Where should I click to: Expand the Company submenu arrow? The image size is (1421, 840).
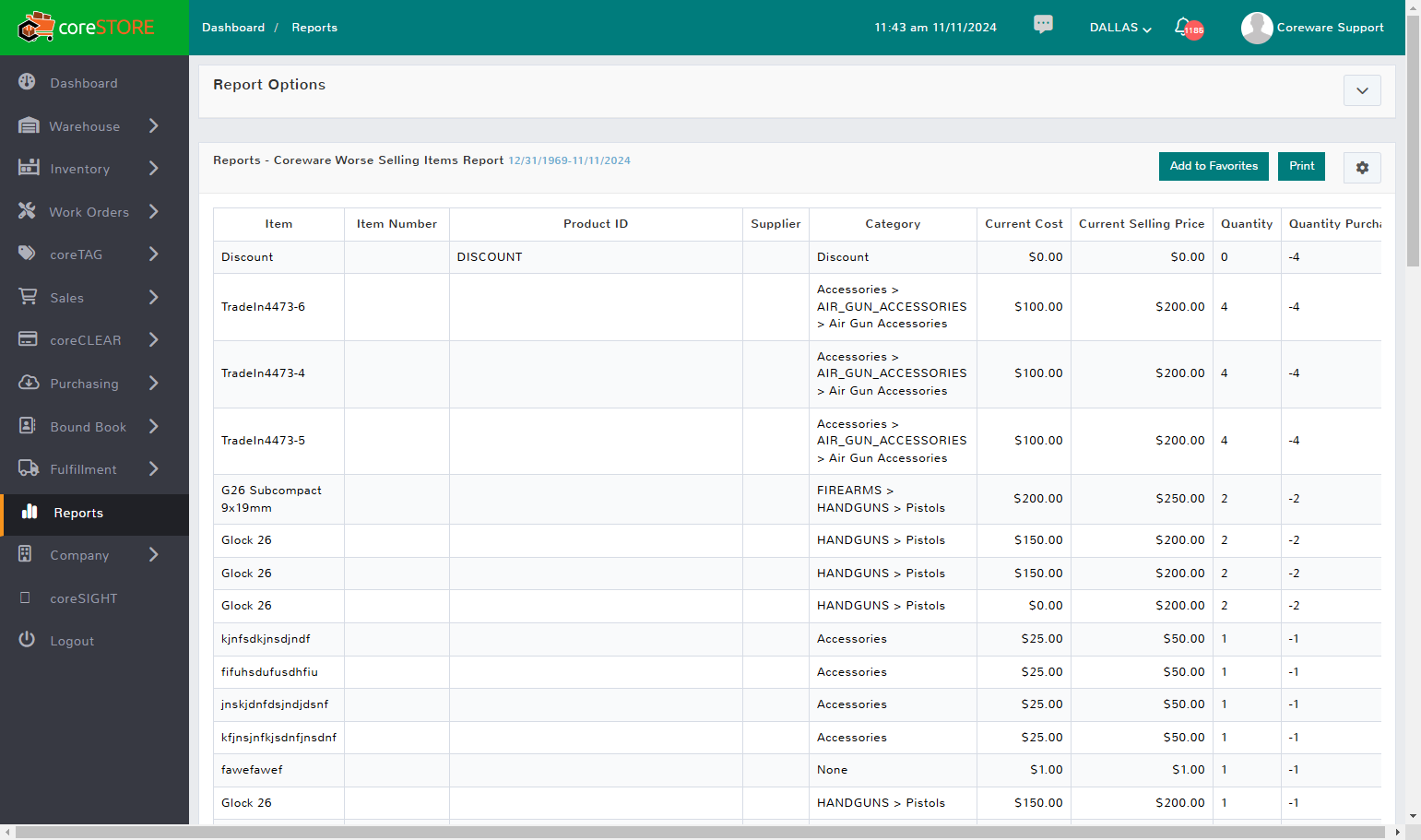(x=153, y=554)
